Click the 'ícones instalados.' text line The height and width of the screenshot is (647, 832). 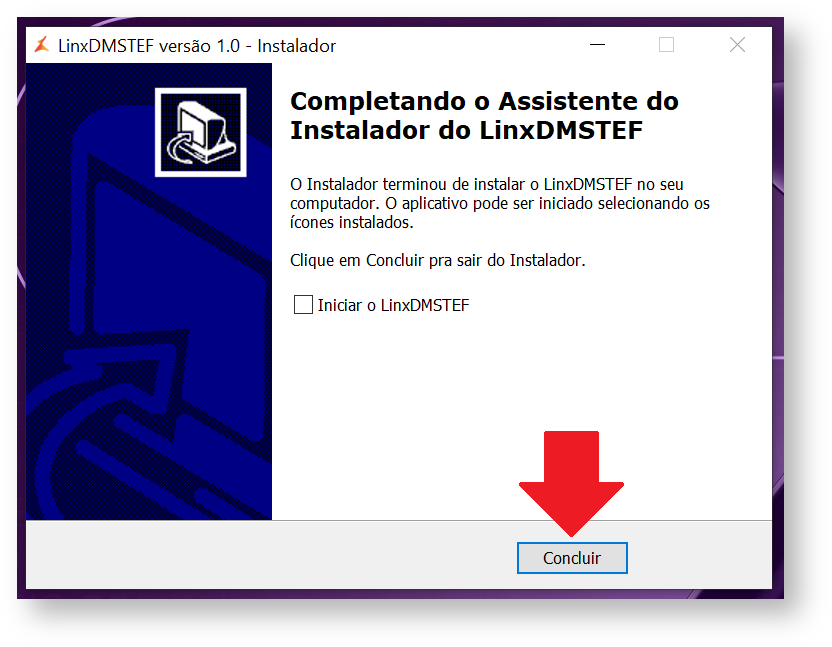(x=351, y=222)
